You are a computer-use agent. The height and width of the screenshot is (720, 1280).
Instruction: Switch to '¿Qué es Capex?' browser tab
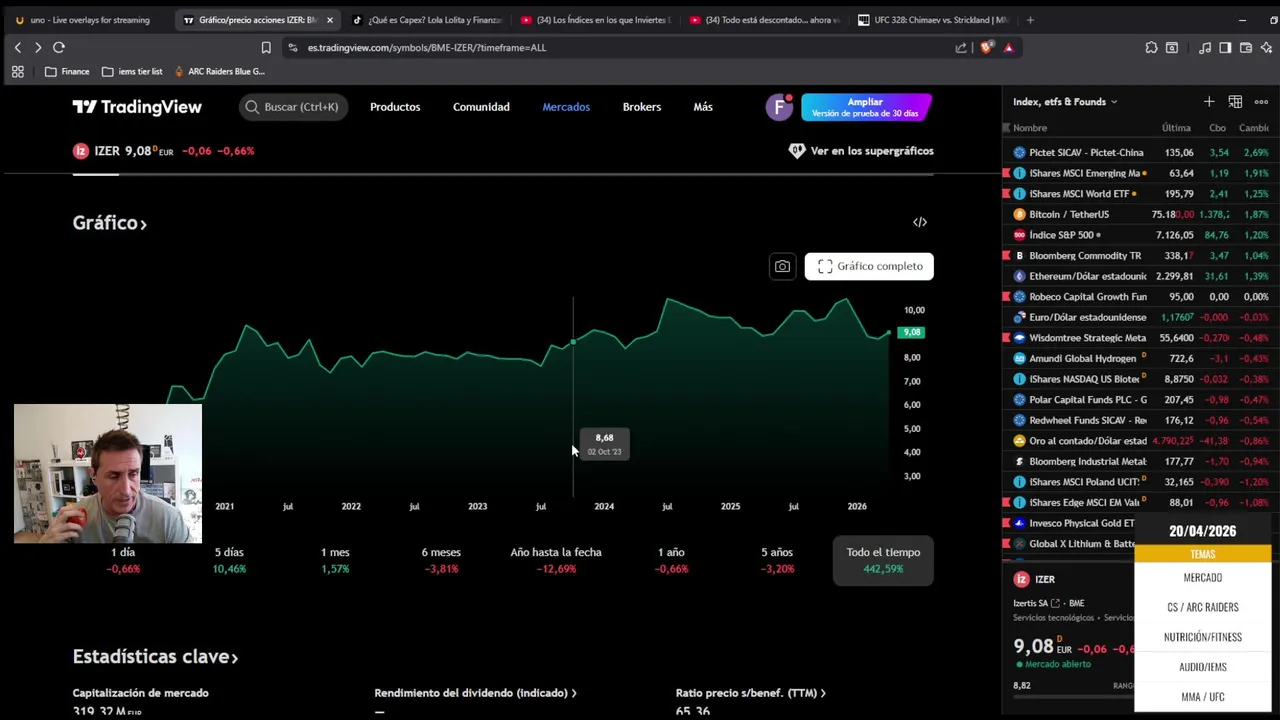click(x=427, y=20)
